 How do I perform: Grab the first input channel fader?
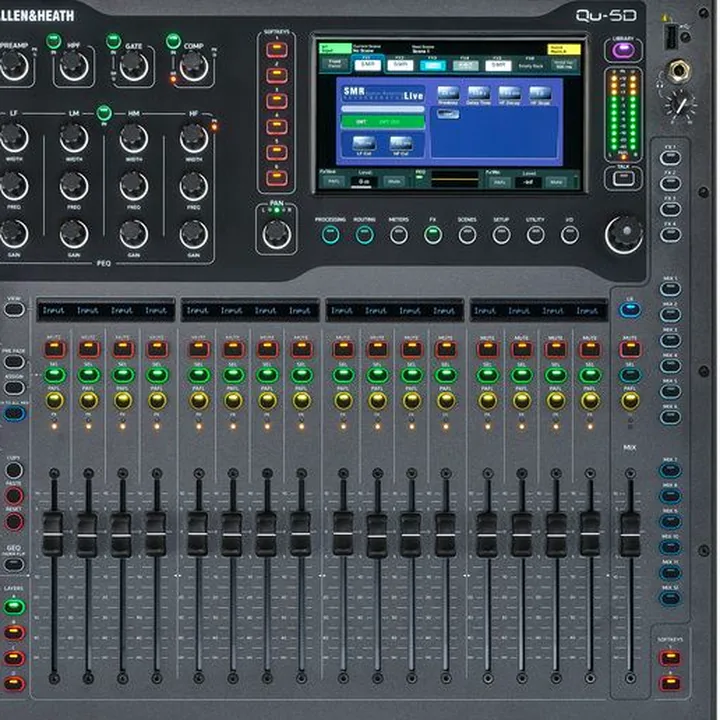[x=53, y=534]
